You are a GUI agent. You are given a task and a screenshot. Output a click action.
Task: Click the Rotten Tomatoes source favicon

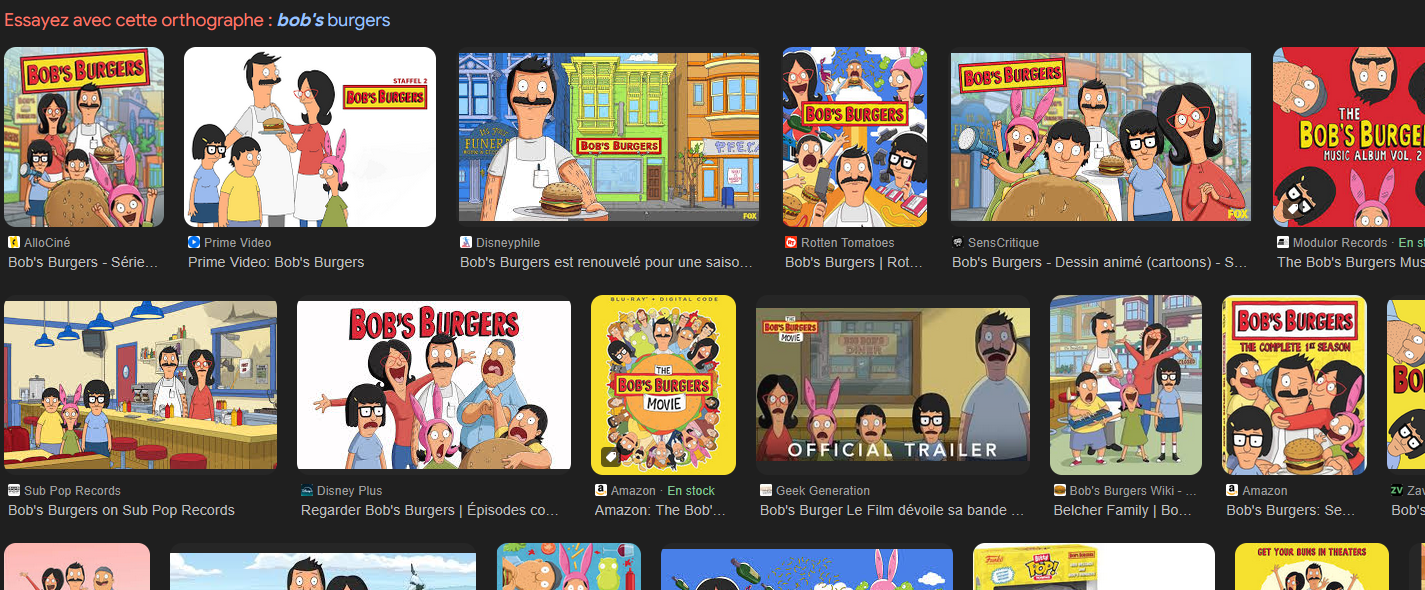791,243
